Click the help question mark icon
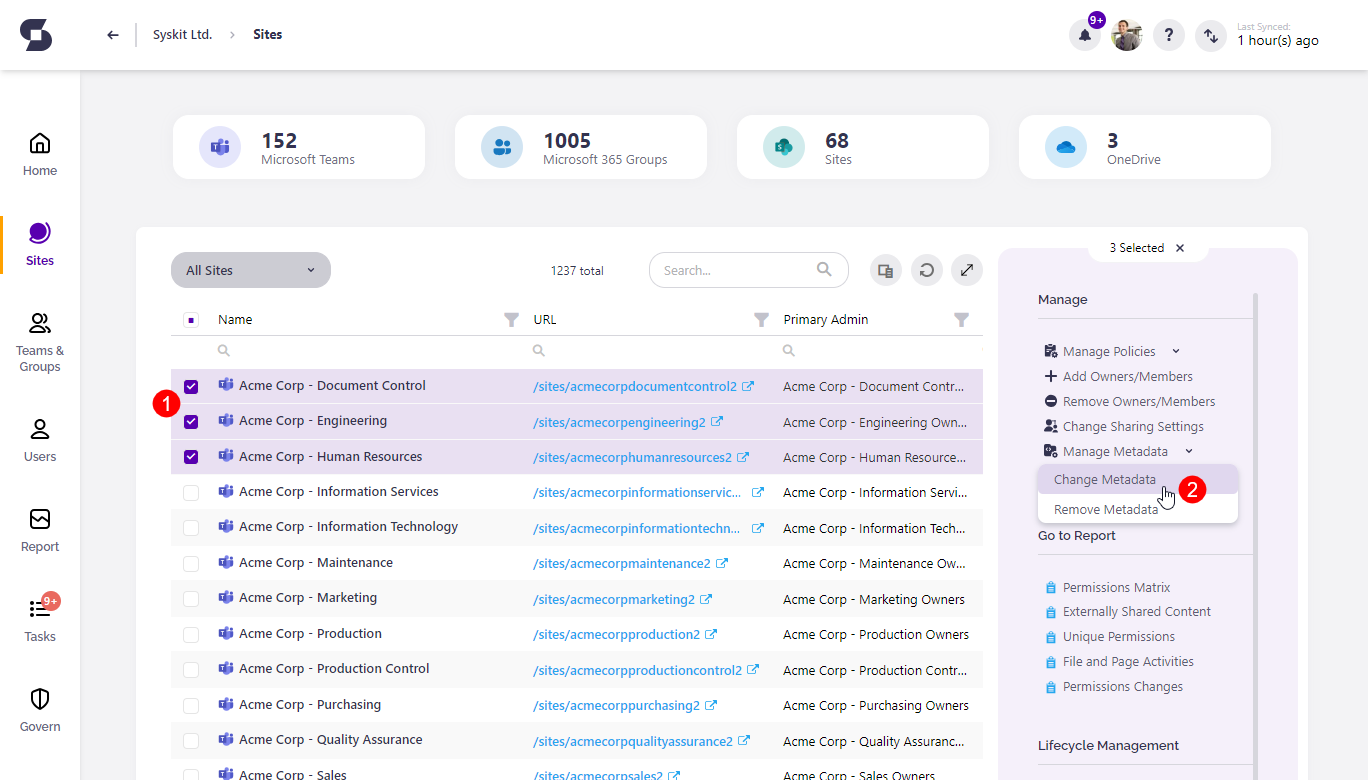Image resolution: width=1368 pixels, height=780 pixels. click(1169, 36)
